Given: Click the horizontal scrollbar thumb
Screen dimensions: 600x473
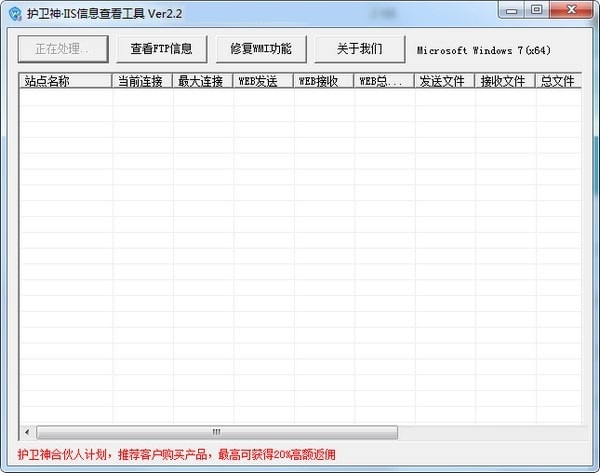Looking at the screenshot, I should [x=216, y=432].
